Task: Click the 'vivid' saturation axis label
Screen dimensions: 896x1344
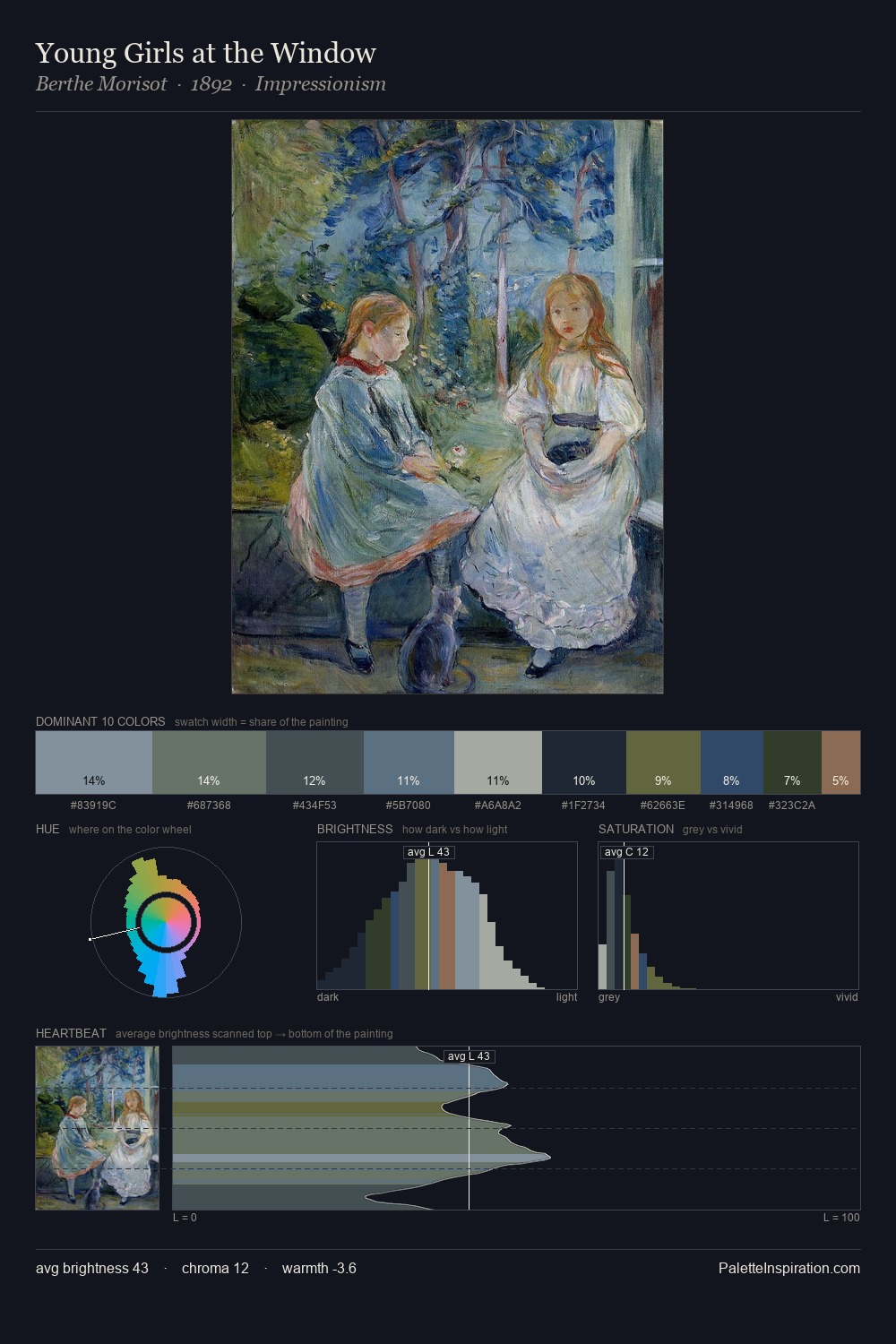Action: tap(847, 997)
